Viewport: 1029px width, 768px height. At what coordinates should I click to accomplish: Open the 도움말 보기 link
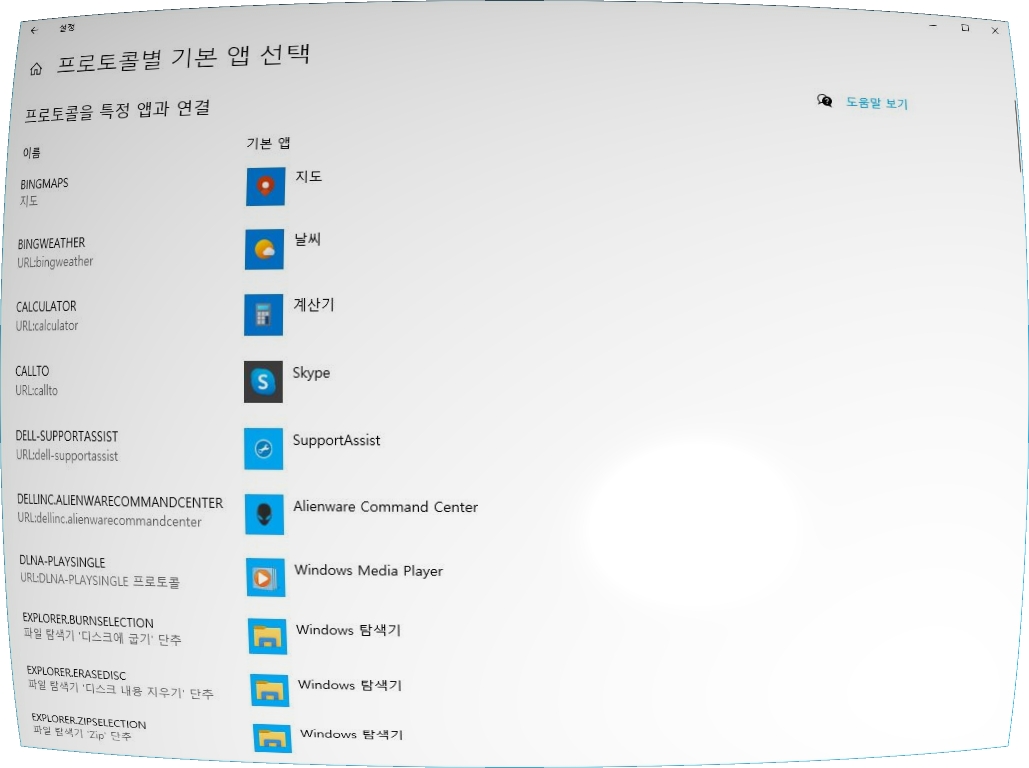click(876, 103)
